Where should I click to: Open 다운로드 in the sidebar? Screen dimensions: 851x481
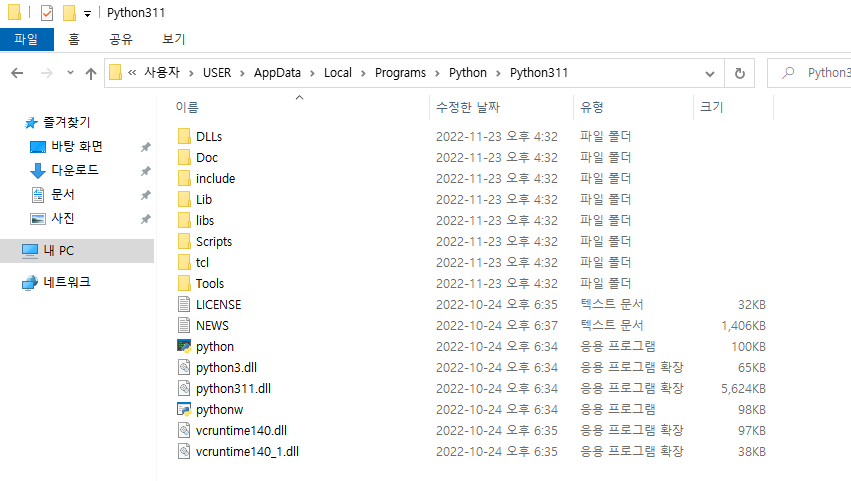(75, 170)
